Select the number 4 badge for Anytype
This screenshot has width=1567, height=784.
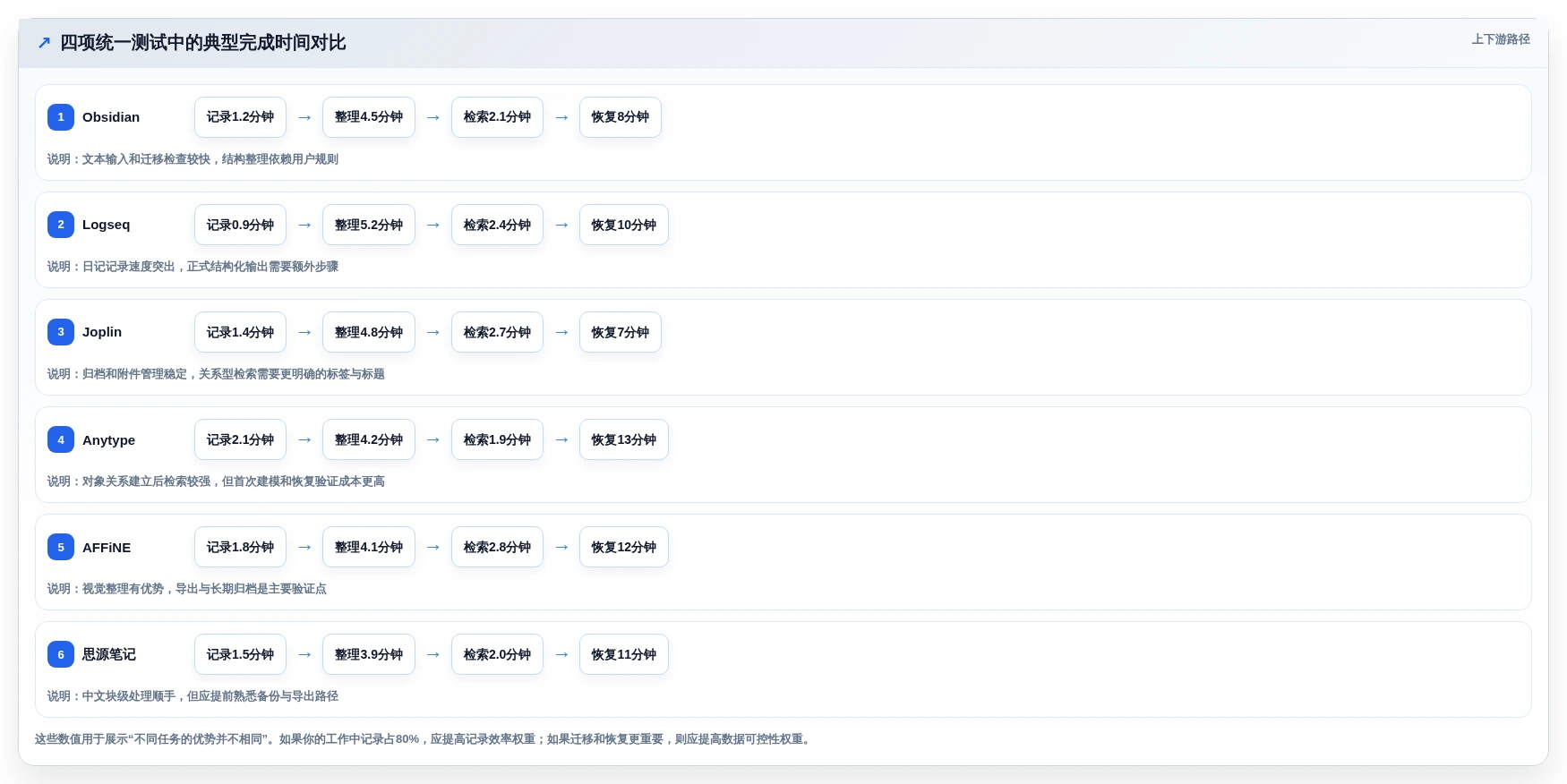click(61, 439)
